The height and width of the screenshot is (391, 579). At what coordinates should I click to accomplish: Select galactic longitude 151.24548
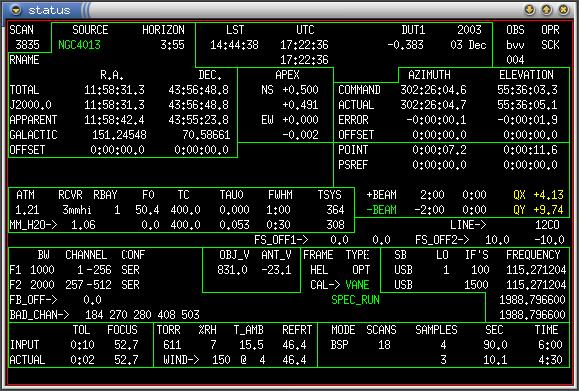click(x=119, y=135)
